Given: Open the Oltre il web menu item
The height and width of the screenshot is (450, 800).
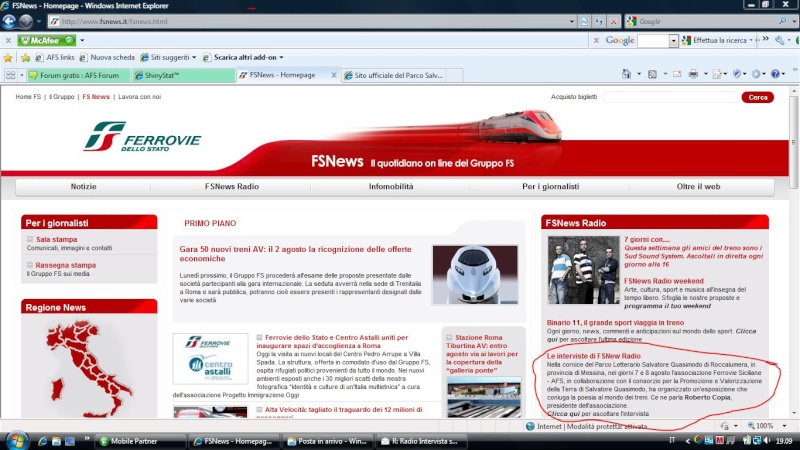Looking at the screenshot, I should coord(698,187).
